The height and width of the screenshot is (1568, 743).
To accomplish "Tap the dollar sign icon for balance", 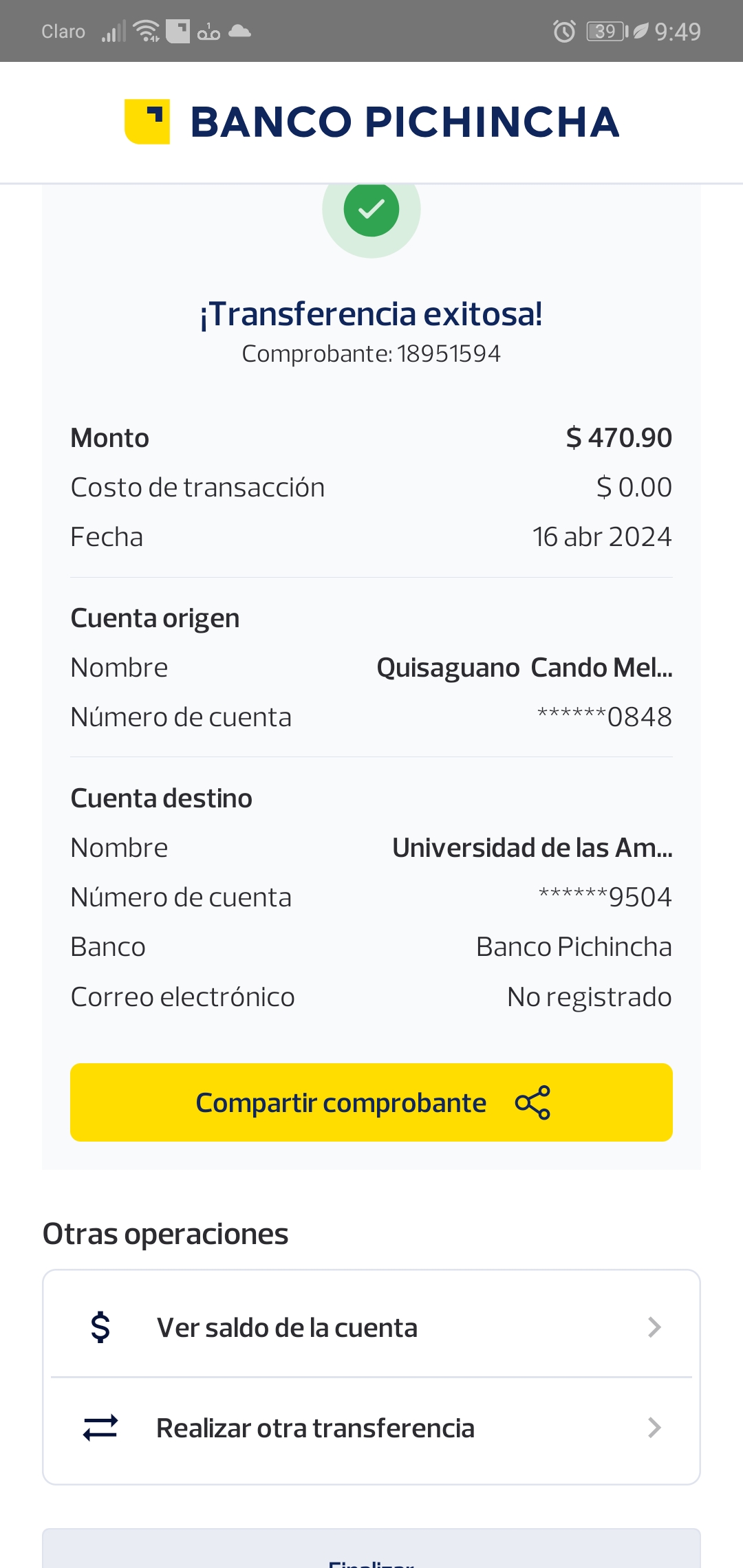I will 100,1327.
